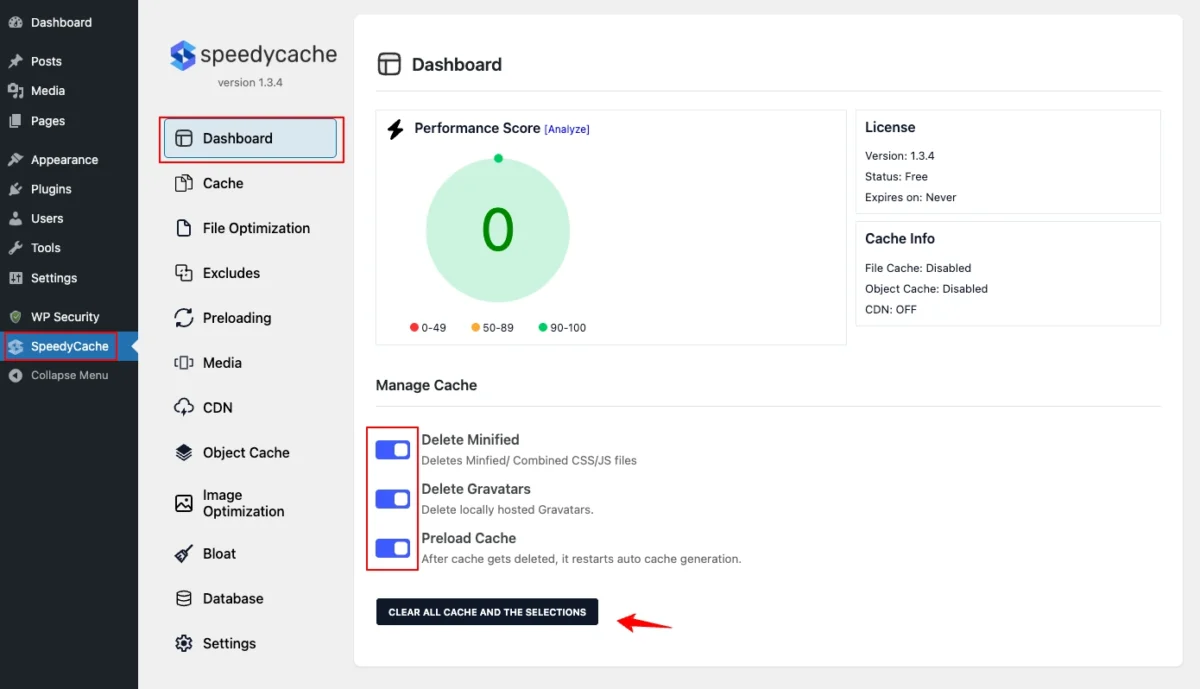Click the Posts pushpin icon
Screen dimensions: 1200x689
coord(15,61)
